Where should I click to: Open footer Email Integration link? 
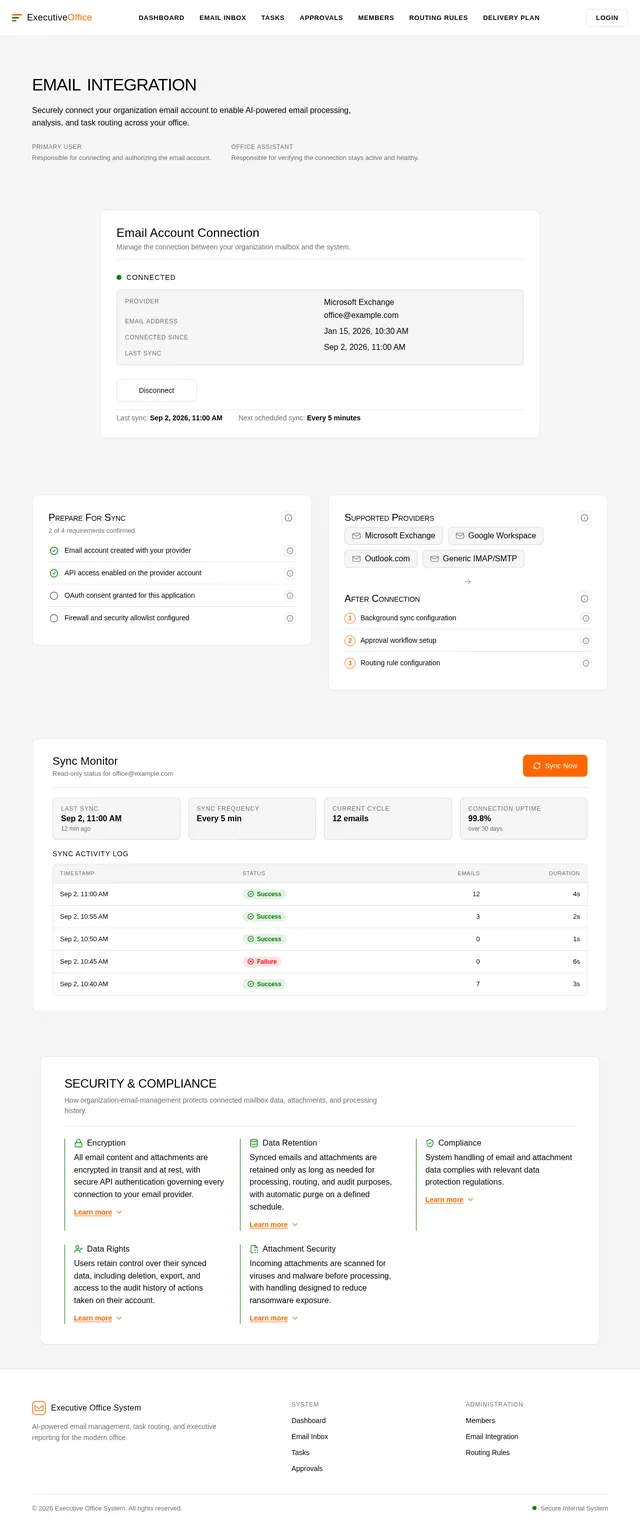(492, 1436)
